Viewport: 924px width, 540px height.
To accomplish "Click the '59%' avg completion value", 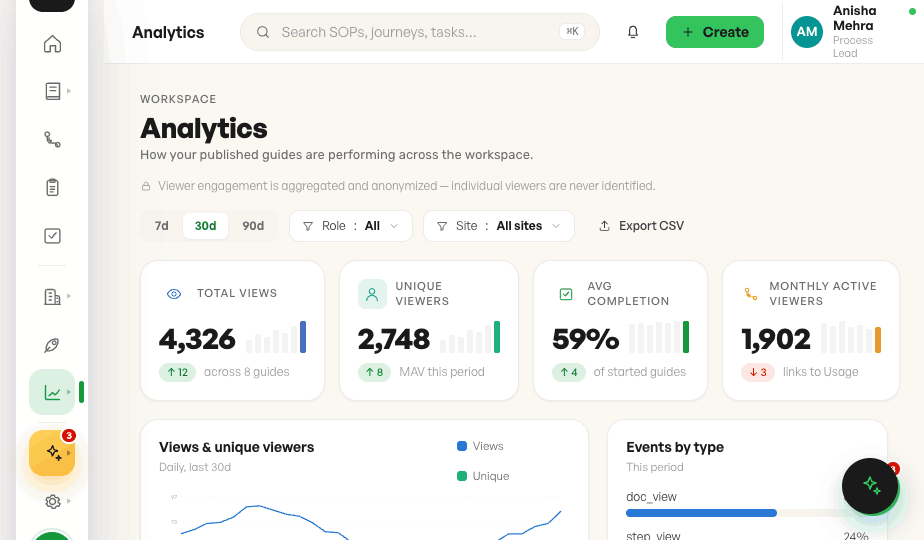I will point(586,339).
